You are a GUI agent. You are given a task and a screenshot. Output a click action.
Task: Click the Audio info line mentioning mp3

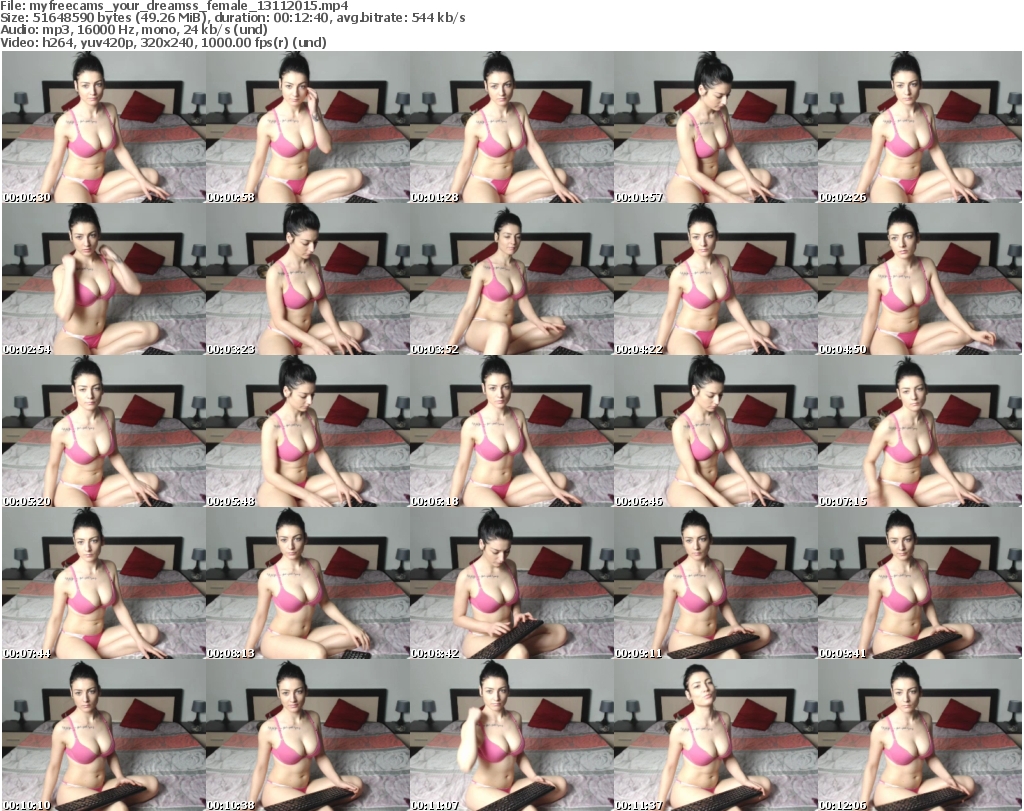click(134, 30)
